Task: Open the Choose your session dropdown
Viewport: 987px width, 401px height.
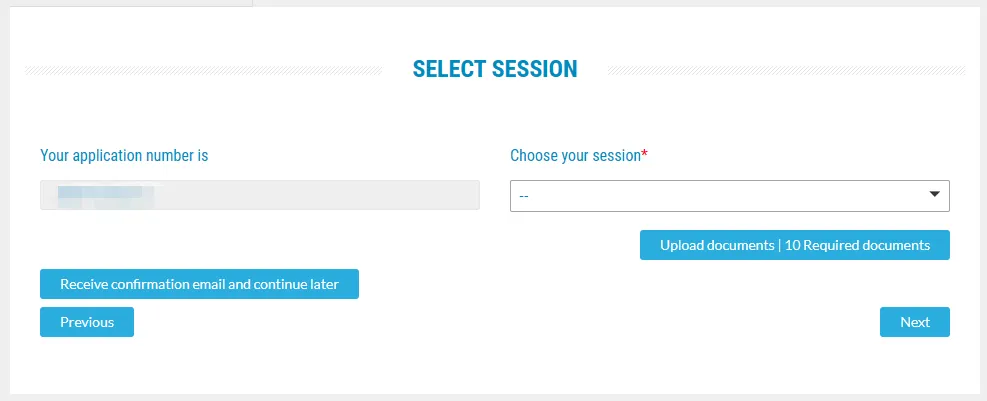Action: (729, 196)
